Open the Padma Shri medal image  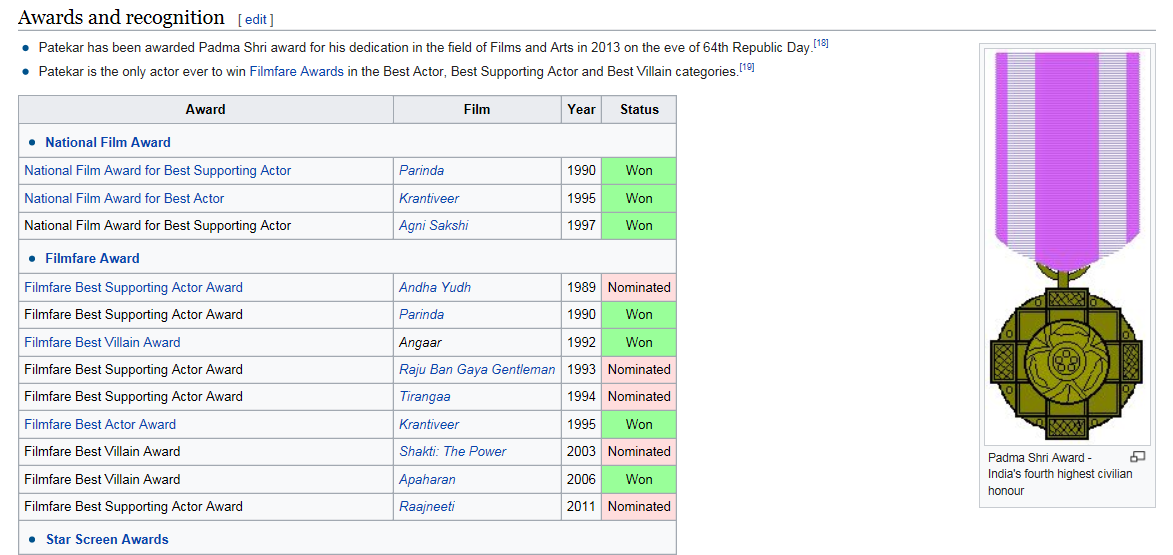point(1066,246)
